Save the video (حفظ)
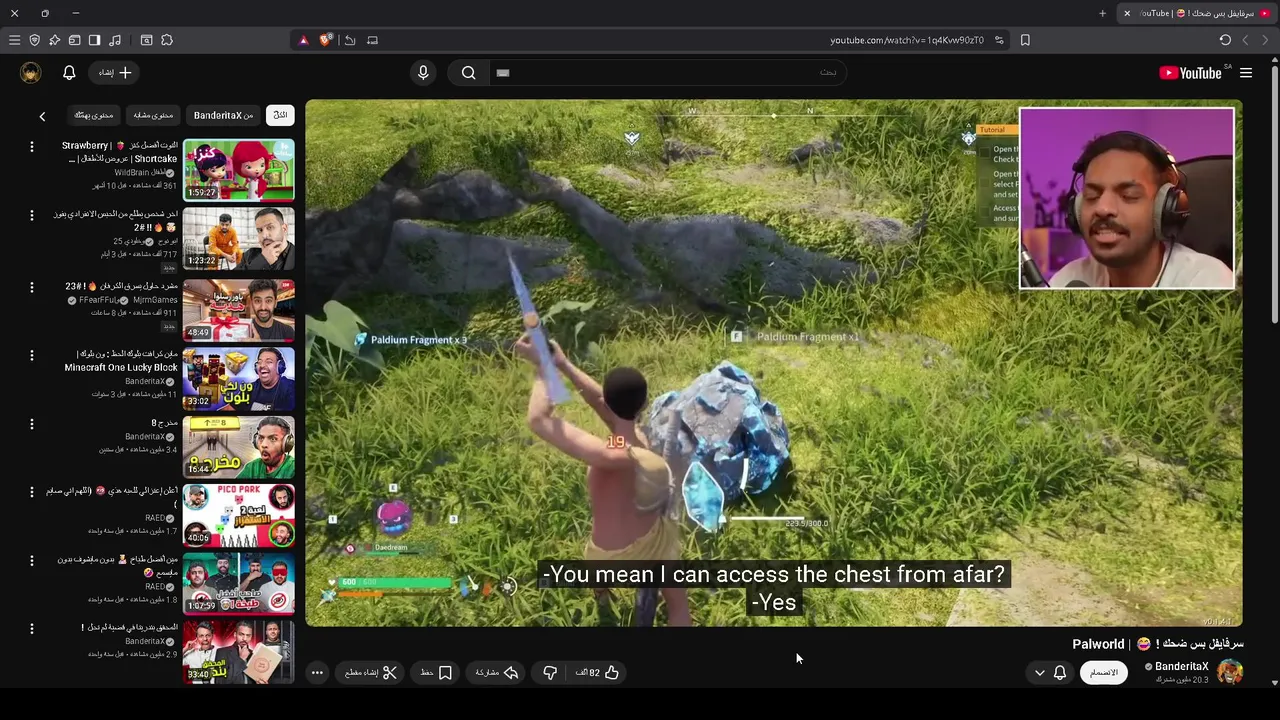 [x=437, y=673]
